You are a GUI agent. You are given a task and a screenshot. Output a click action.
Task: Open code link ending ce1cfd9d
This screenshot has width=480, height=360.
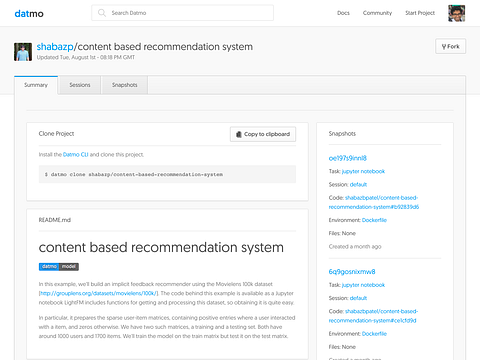pyautogui.click(x=373, y=316)
